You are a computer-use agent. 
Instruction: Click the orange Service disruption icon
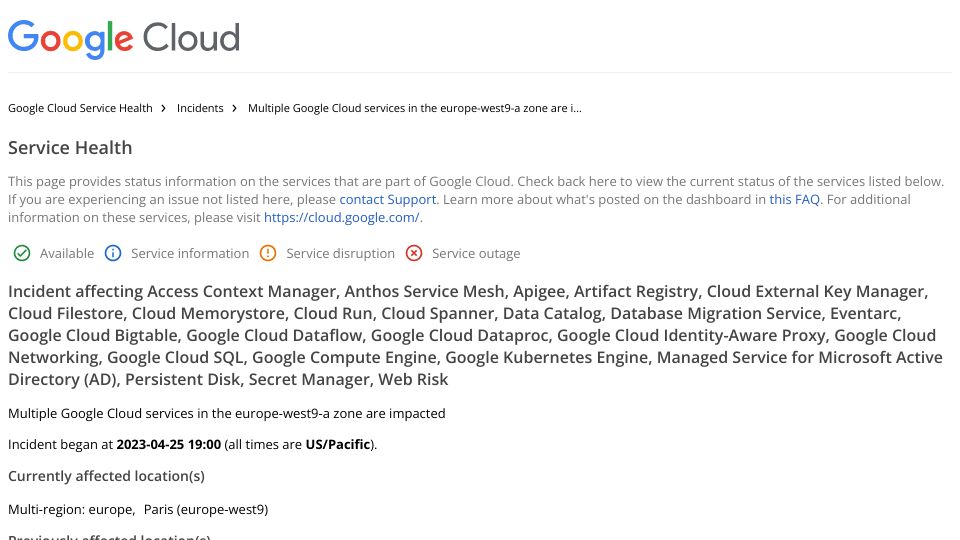[x=268, y=253]
